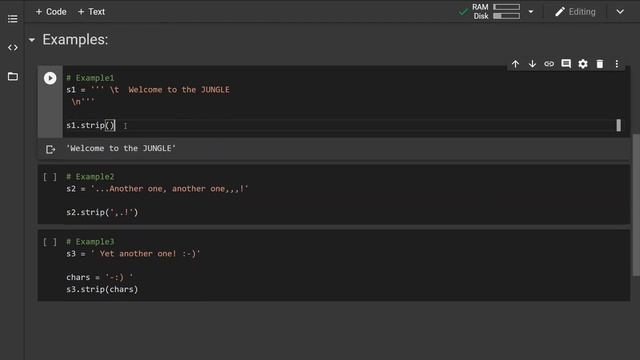This screenshot has height=360, width=640.
Task: Click the output actions icon beside 'Welcome to the JUNGLE'
Action: pyautogui.click(x=50, y=149)
